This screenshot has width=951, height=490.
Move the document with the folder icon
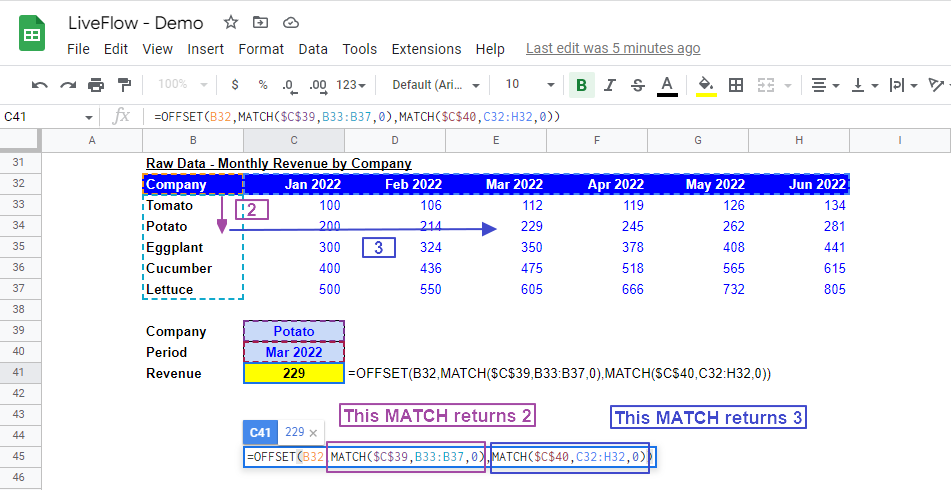click(x=260, y=23)
